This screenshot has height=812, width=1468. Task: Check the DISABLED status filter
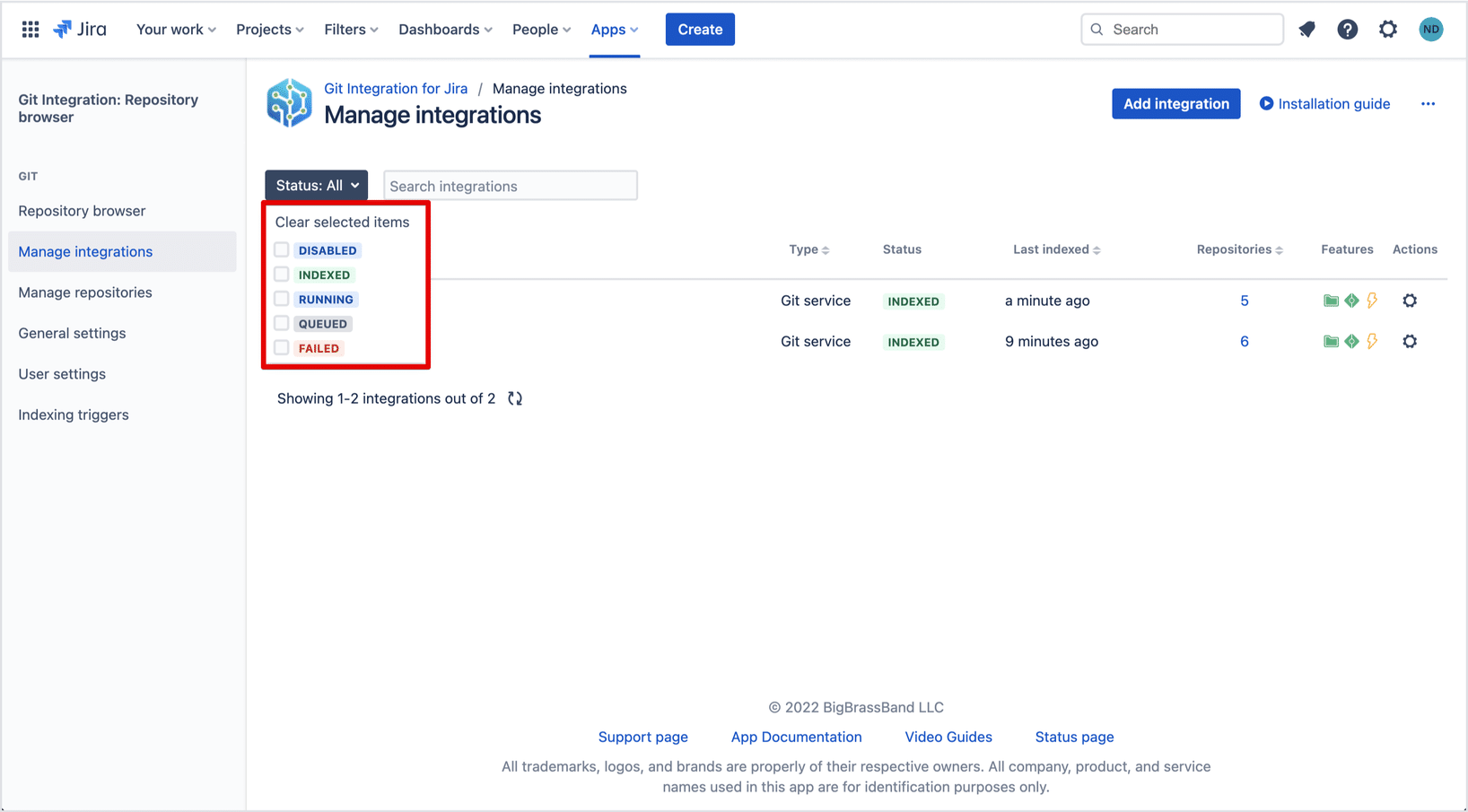282,249
